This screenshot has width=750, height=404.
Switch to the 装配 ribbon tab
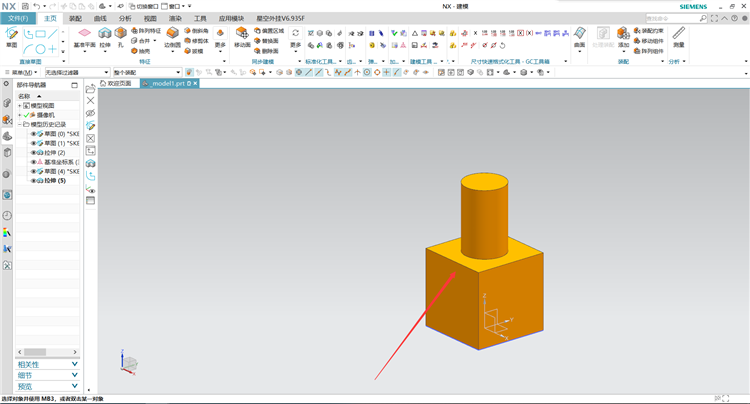(x=75, y=18)
